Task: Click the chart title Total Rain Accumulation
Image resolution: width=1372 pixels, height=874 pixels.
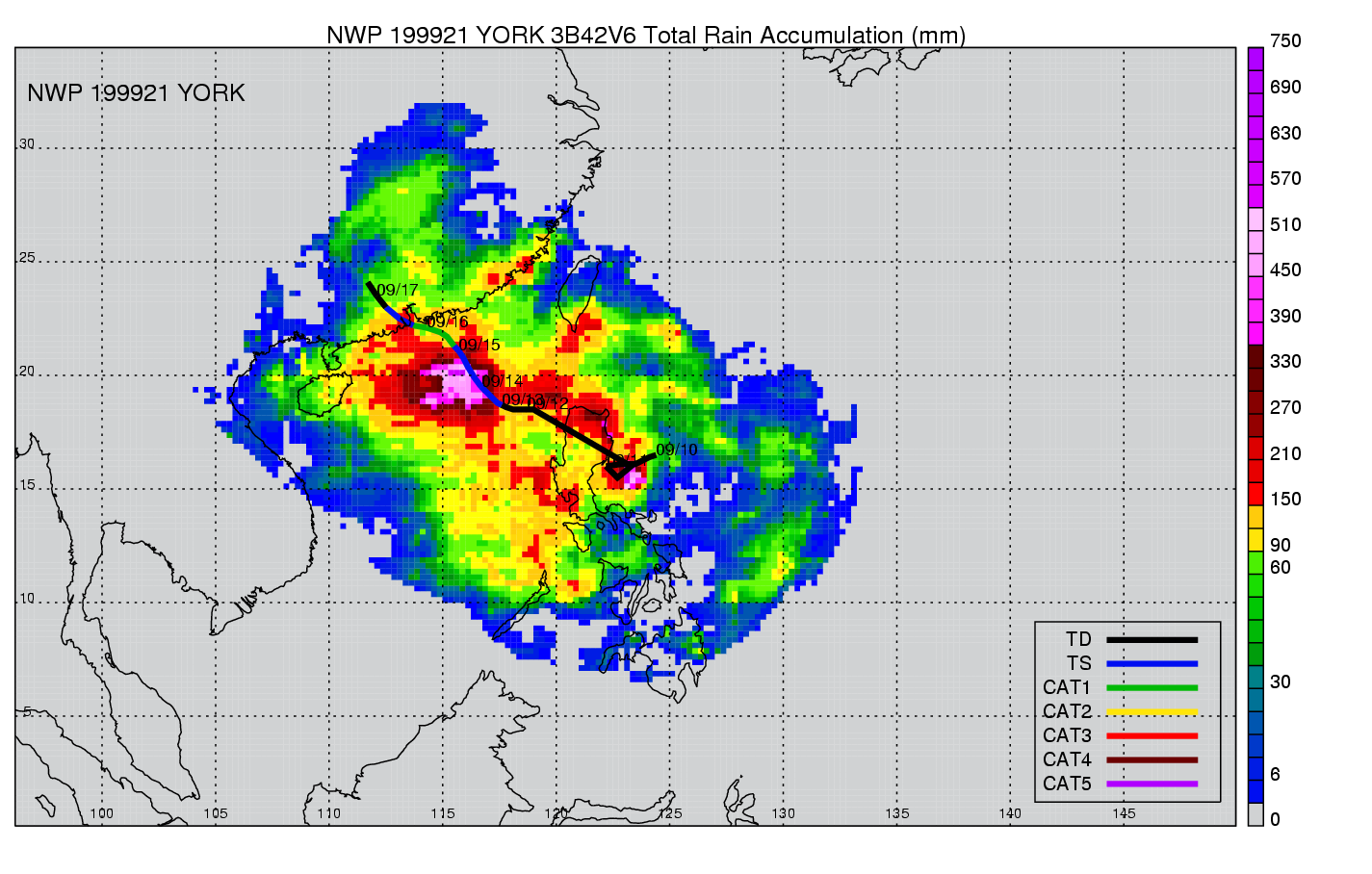Action: (645, 36)
